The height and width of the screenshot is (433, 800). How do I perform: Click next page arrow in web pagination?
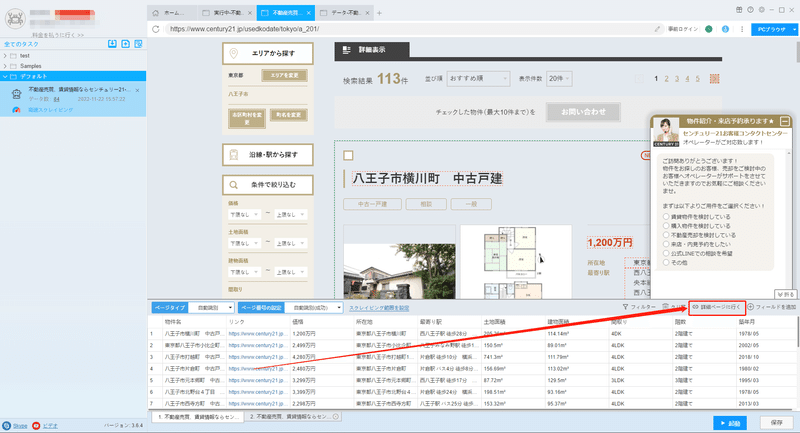click(714, 79)
